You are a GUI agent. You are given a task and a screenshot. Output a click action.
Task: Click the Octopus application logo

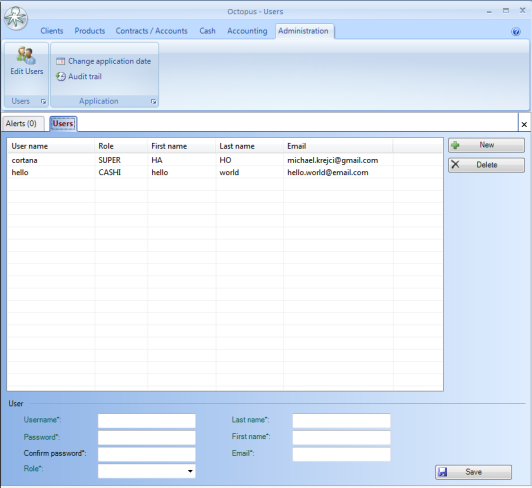[16, 18]
